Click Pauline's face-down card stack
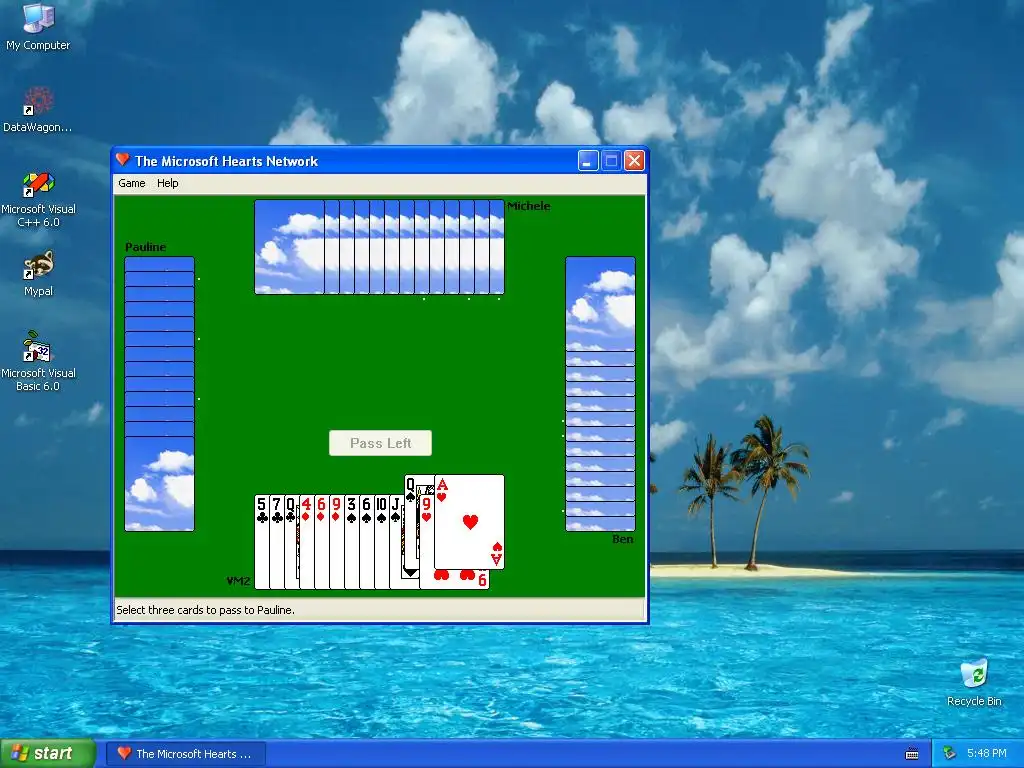This screenshot has height=768, width=1024. click(159, 394)
